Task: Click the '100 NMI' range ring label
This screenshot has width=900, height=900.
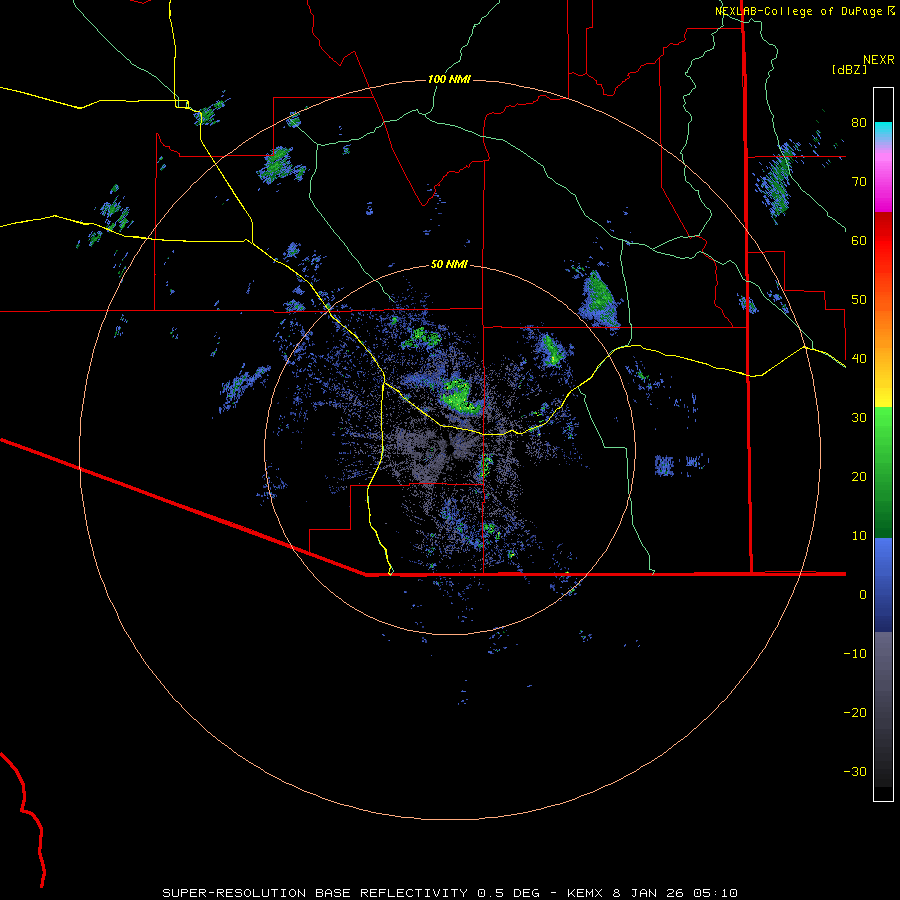Action: click(x=449, y=79)
